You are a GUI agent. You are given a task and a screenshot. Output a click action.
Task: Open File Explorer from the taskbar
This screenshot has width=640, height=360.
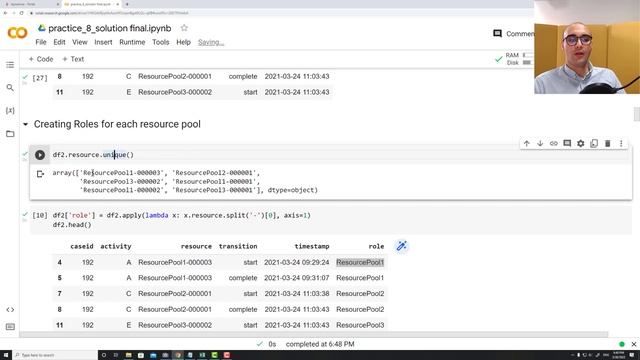(128, 355)
